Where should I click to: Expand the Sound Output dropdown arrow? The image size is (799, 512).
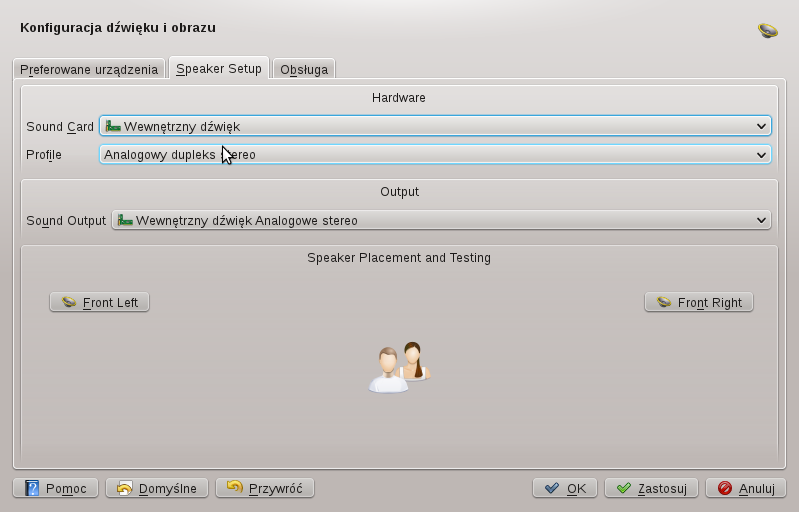pos(762,220)
